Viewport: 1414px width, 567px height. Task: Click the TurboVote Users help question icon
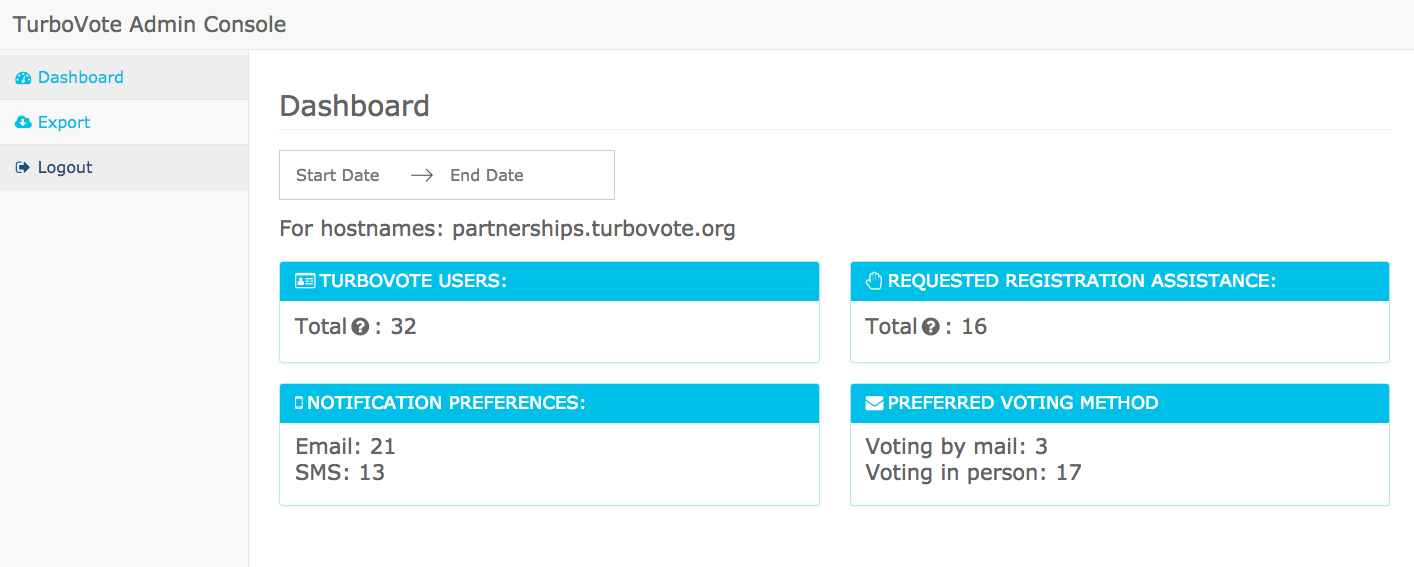tap(361, 327)
